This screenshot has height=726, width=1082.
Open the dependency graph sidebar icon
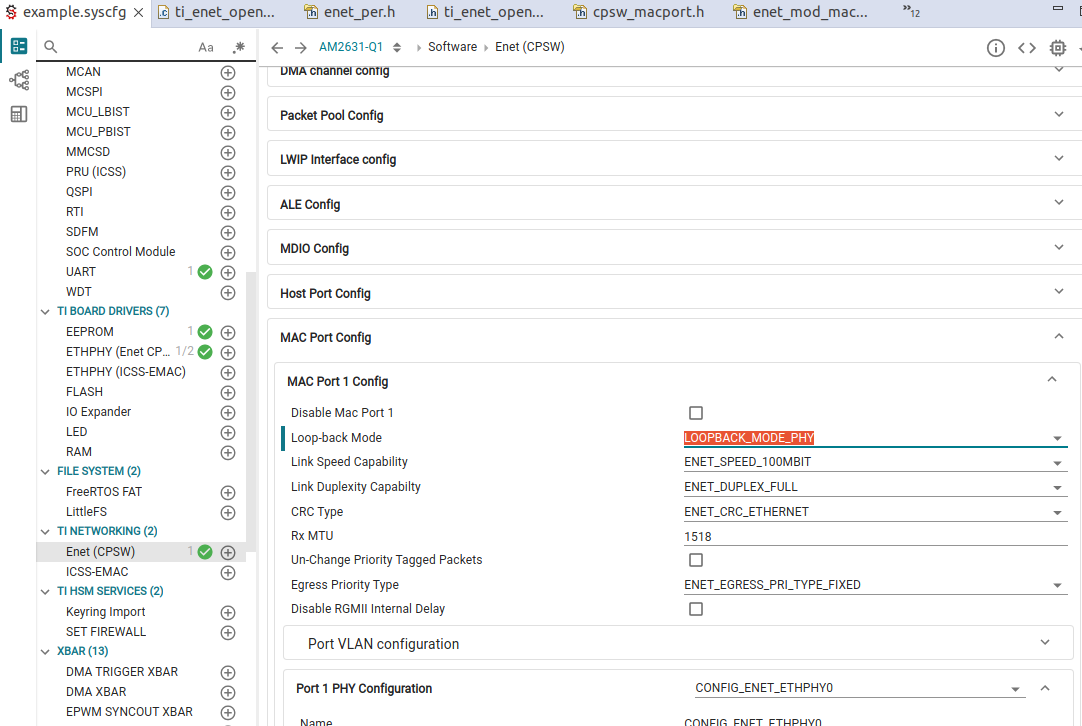coord(19,80)
